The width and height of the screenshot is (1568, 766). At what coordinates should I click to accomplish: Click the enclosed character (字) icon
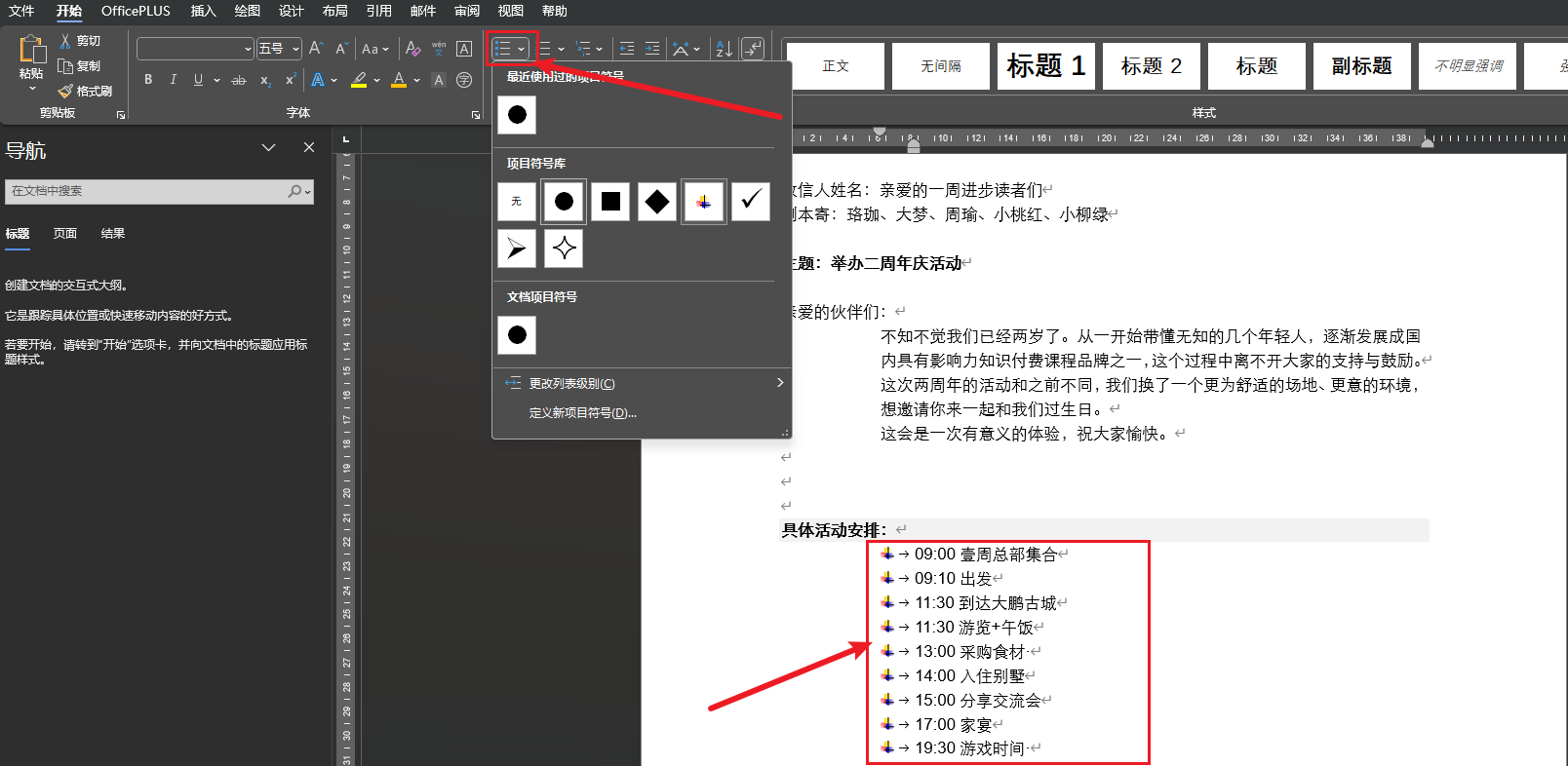[464, 80]
